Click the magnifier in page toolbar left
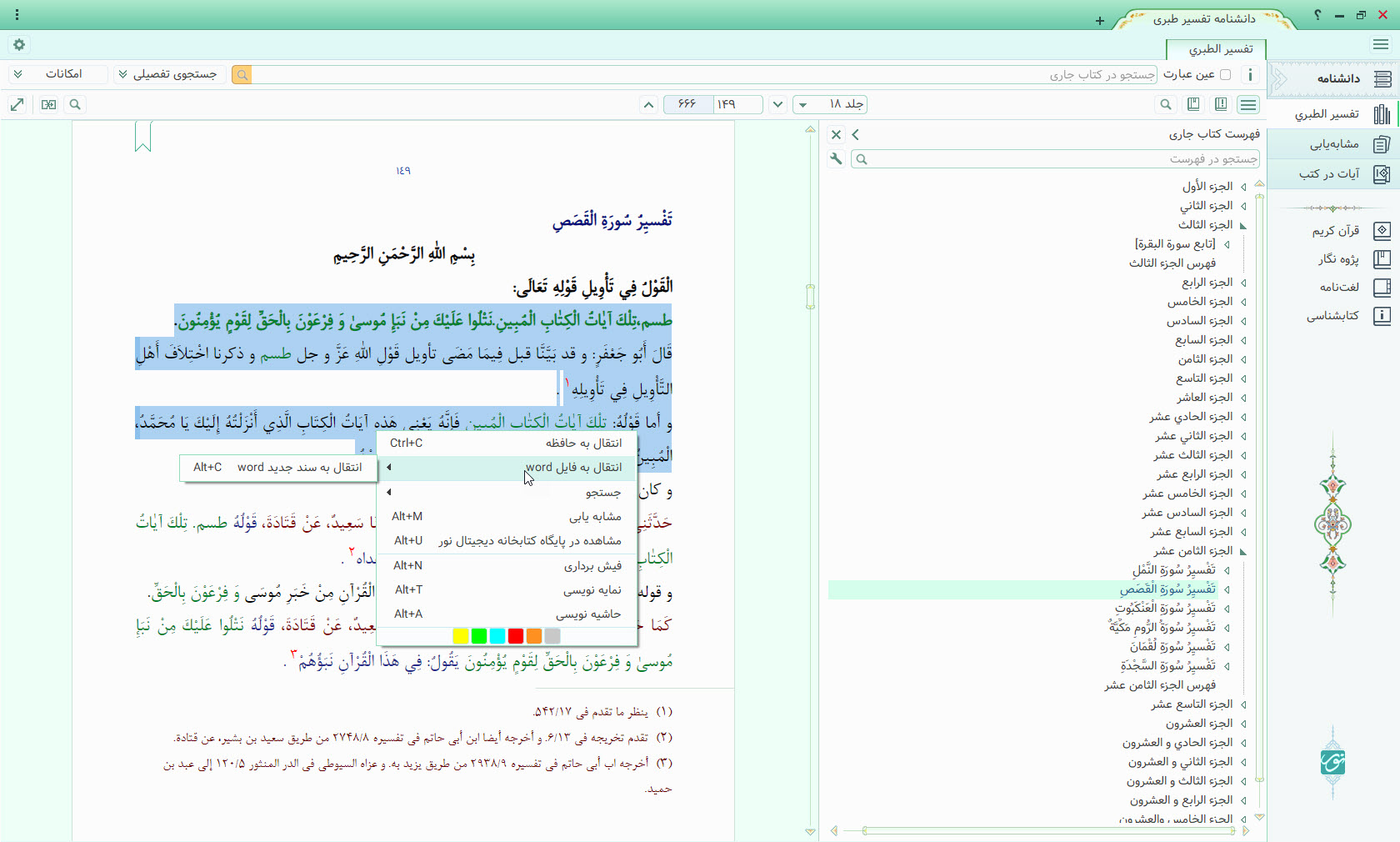This screenshot has height=842, width=1400. (75, 104)
